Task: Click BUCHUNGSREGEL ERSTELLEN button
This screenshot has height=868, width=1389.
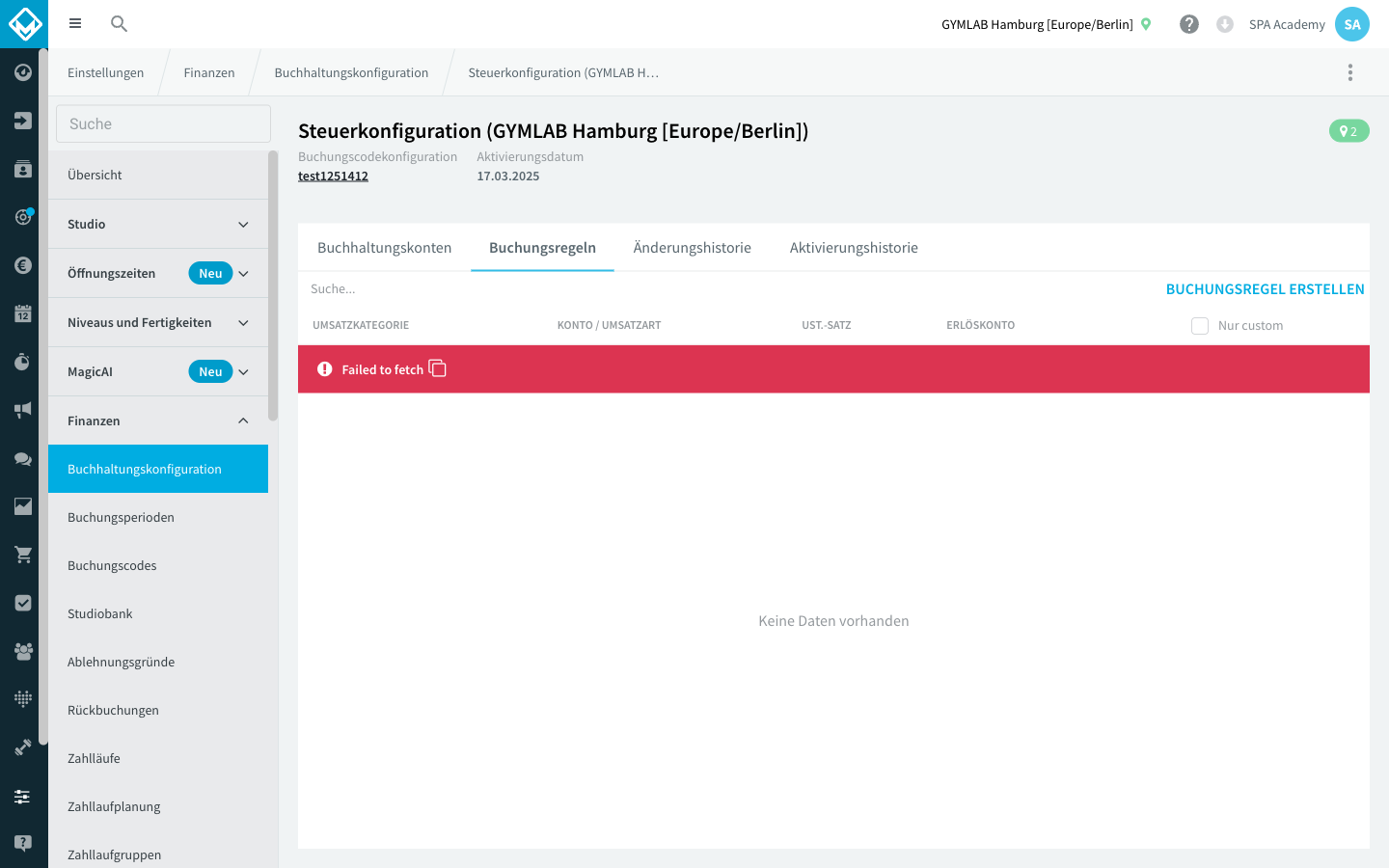Action: click(1265, 288)
